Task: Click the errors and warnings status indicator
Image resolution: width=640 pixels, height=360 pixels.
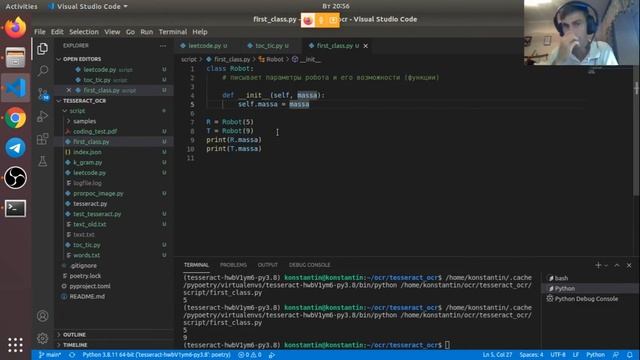Action: (x=250, y=355)
